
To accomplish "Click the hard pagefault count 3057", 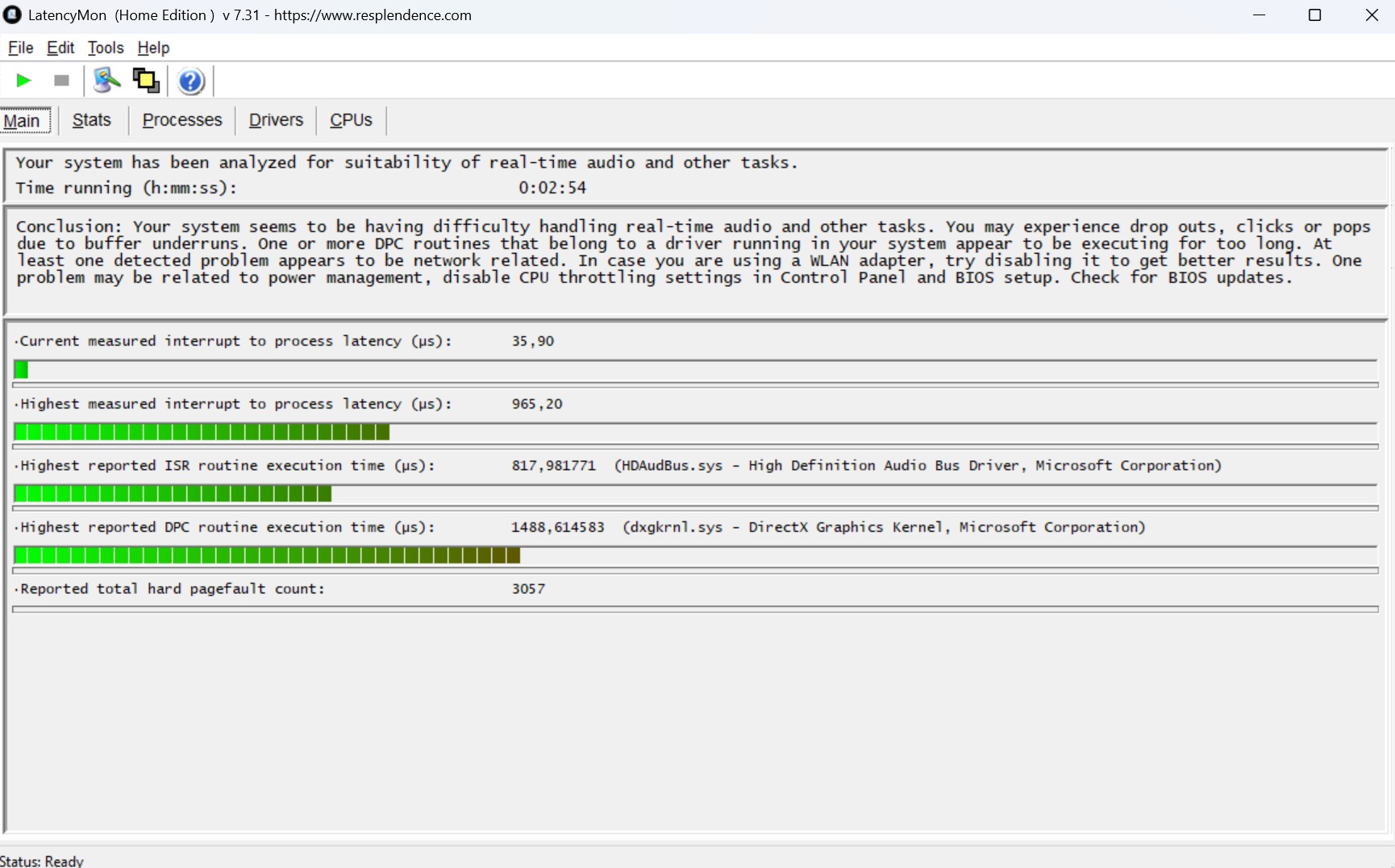I will (x=528, y=589).
